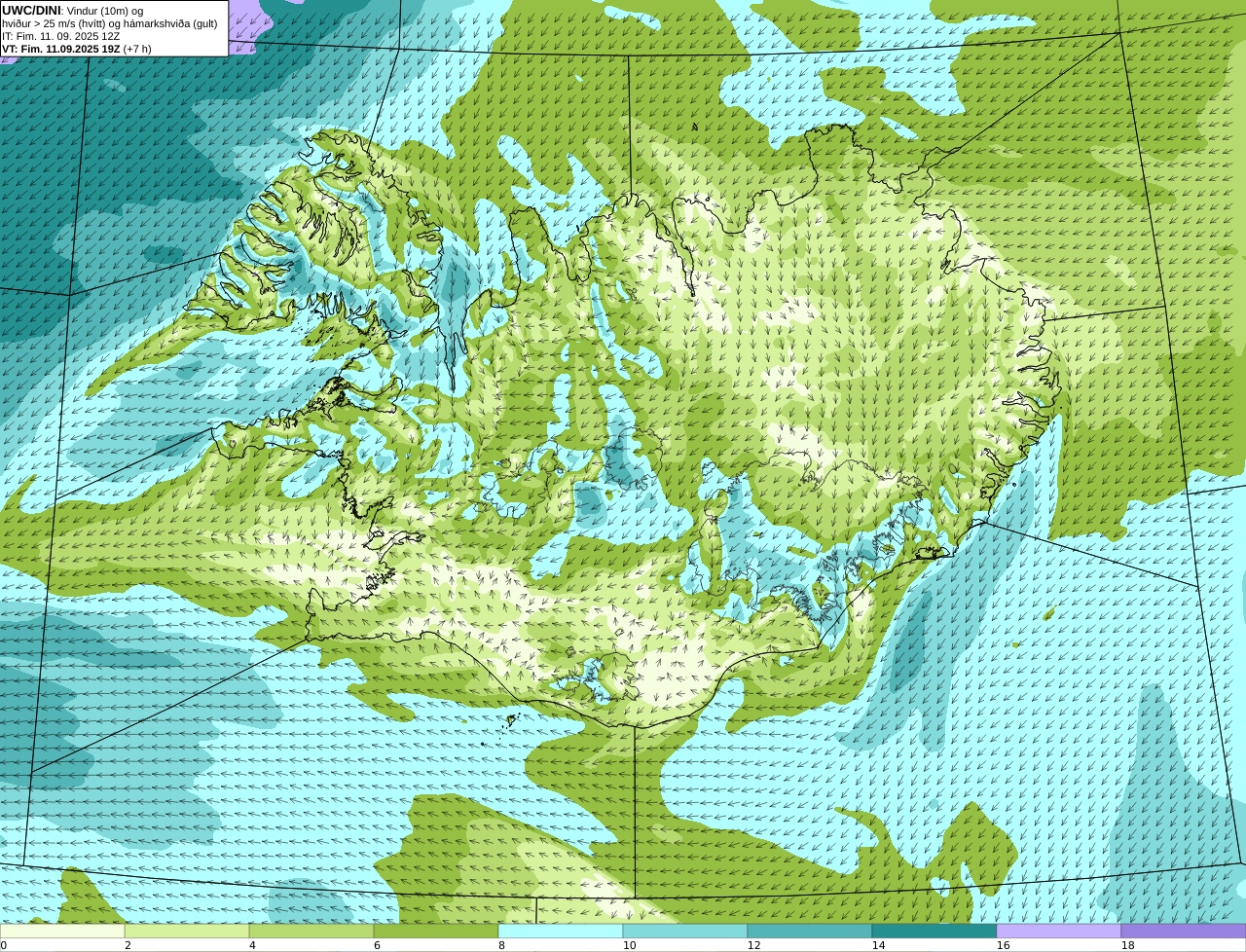Screen dimensions: 1246x952
Task: Click the purple legend swatch above 18 m/s
Action: click(x=1184, y=931)
